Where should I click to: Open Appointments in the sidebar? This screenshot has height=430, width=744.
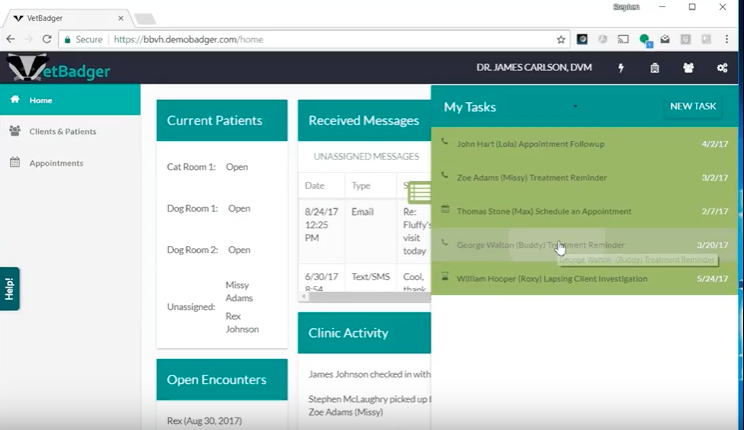pyautogui.click(x=70, y=163)
